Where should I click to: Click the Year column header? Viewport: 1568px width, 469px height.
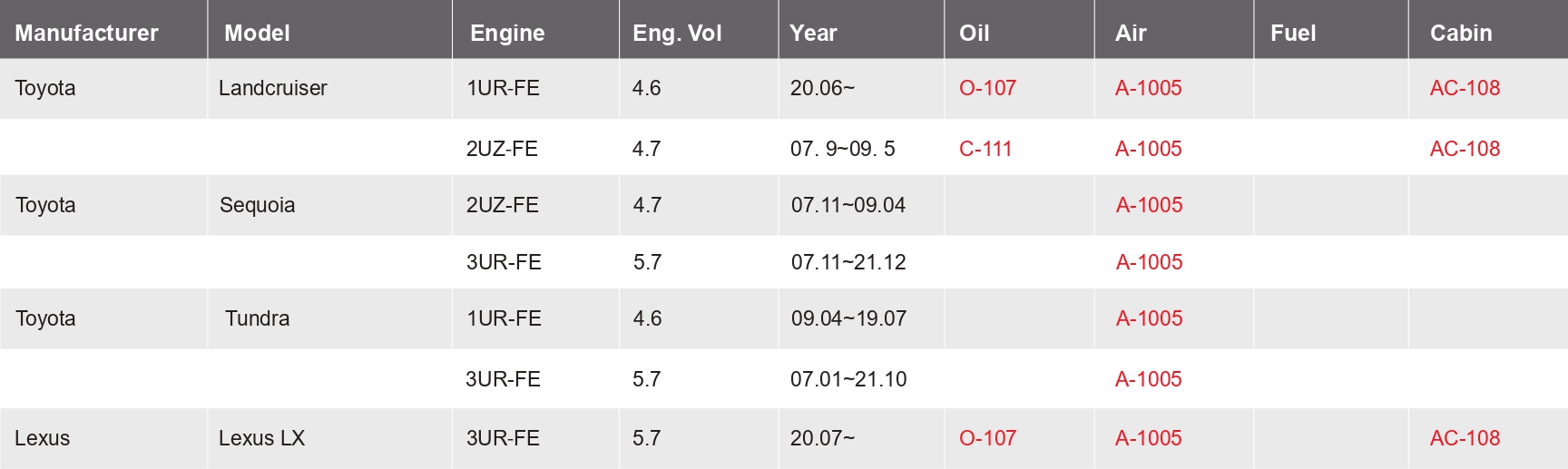(x=813, y=34)
